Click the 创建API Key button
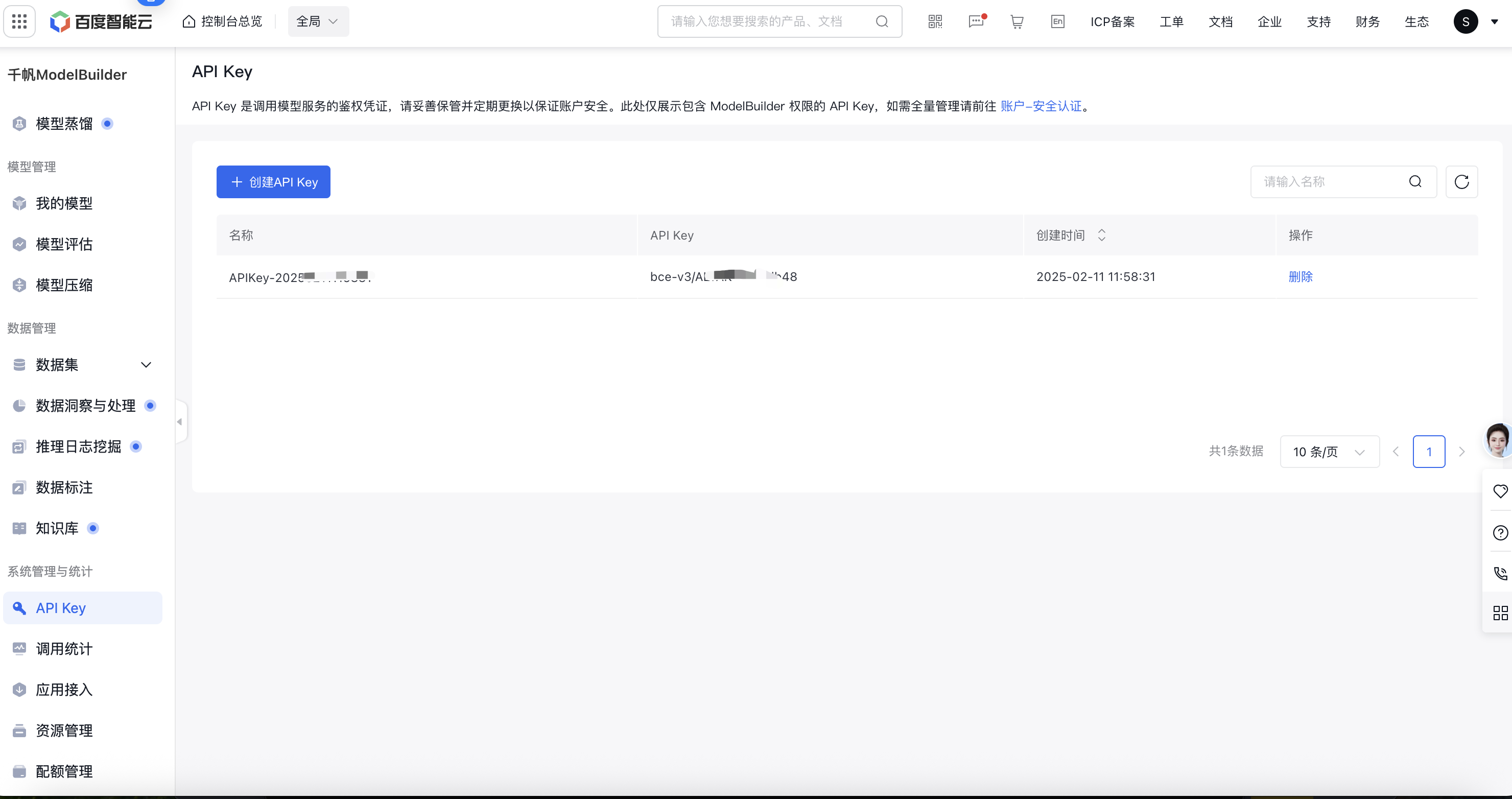This screenshot has height=799, width=1512. coord(273,181)
